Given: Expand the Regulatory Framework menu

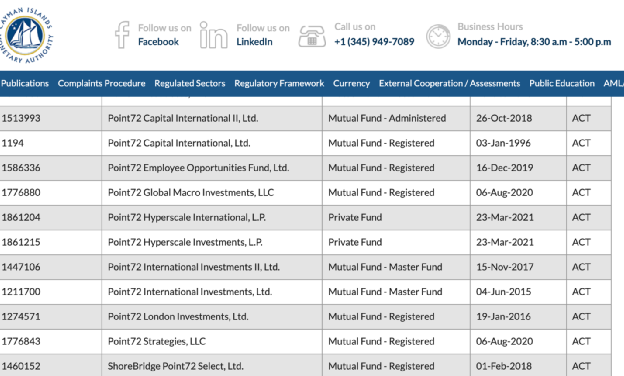Looking at the screenshot, I should (x=279, y=84).
